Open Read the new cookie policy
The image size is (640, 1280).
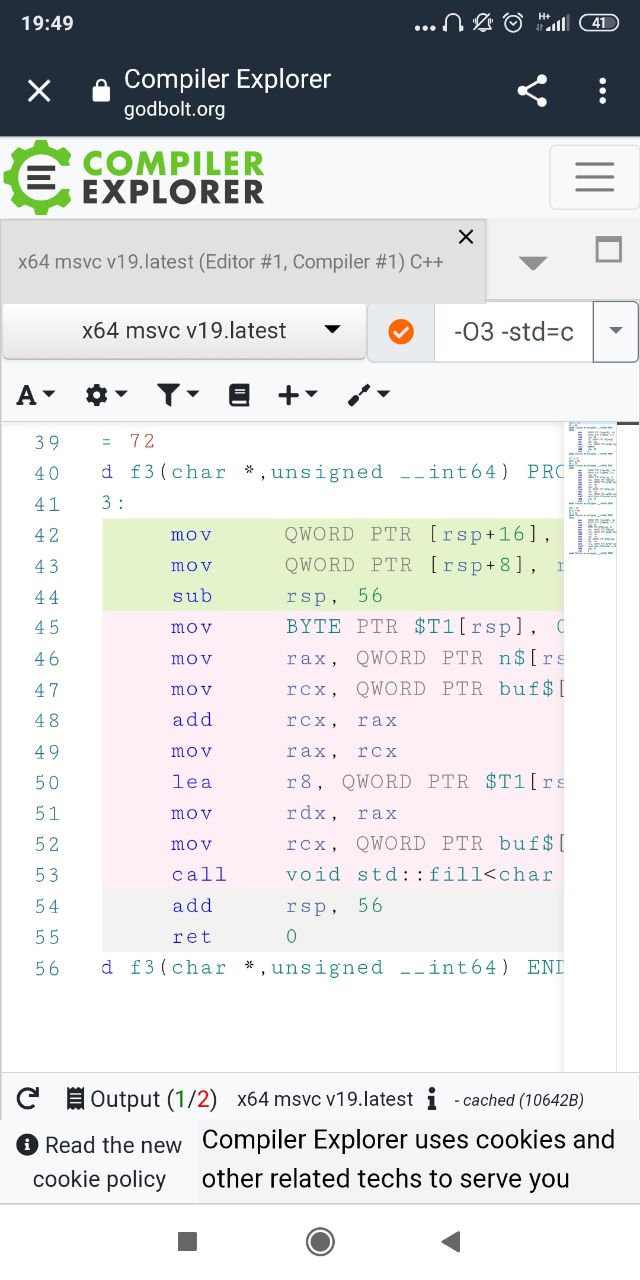pos(99,1162)
